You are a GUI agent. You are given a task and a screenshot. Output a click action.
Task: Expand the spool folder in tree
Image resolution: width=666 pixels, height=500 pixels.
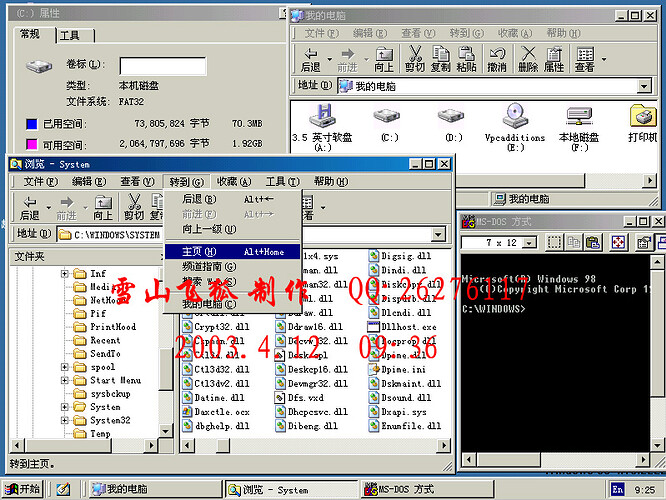(65, 367)
